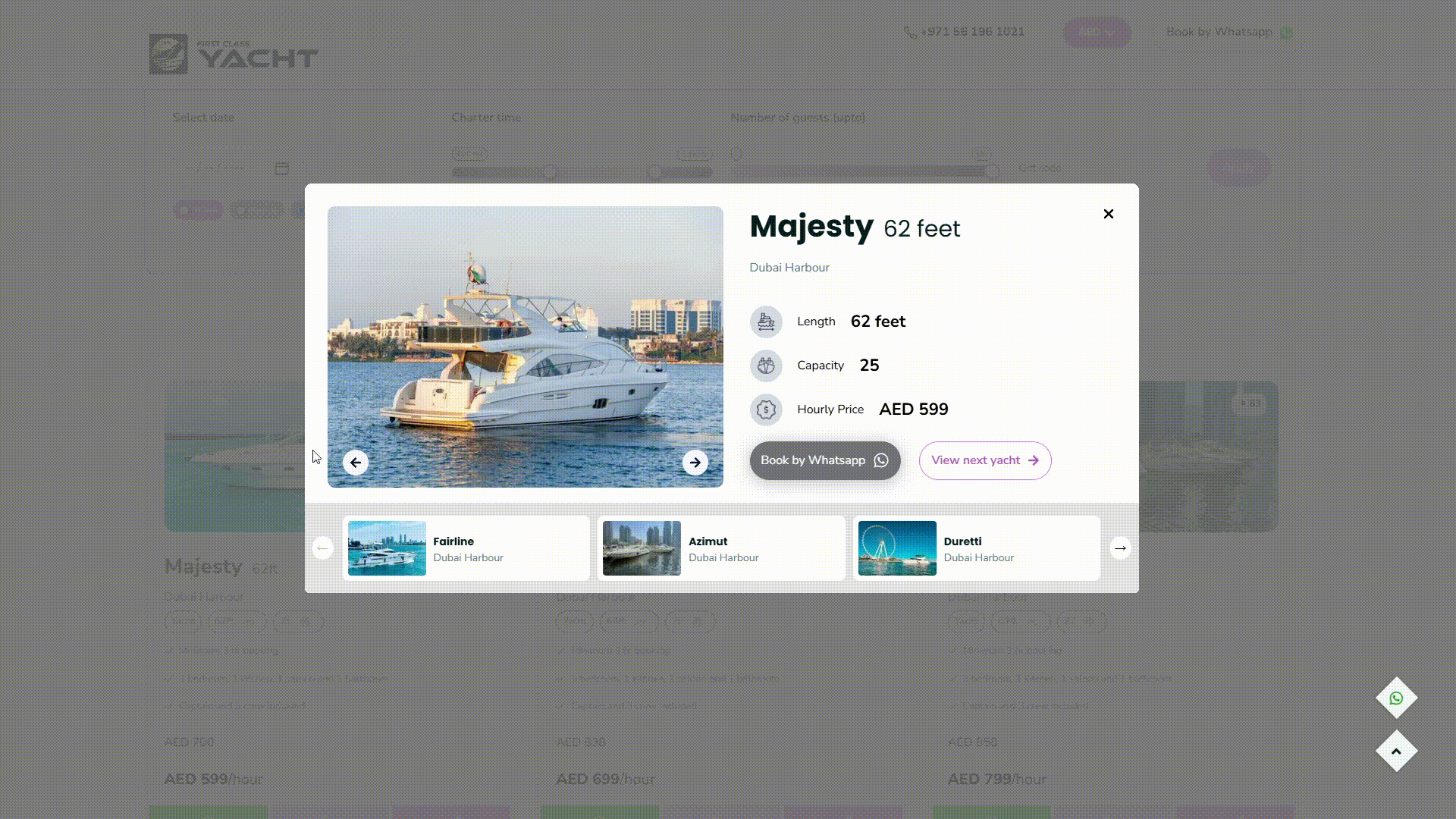Advance the yacht carousel to the right
This screenshot has width=1456, height=819.
tap(1120, 548)
